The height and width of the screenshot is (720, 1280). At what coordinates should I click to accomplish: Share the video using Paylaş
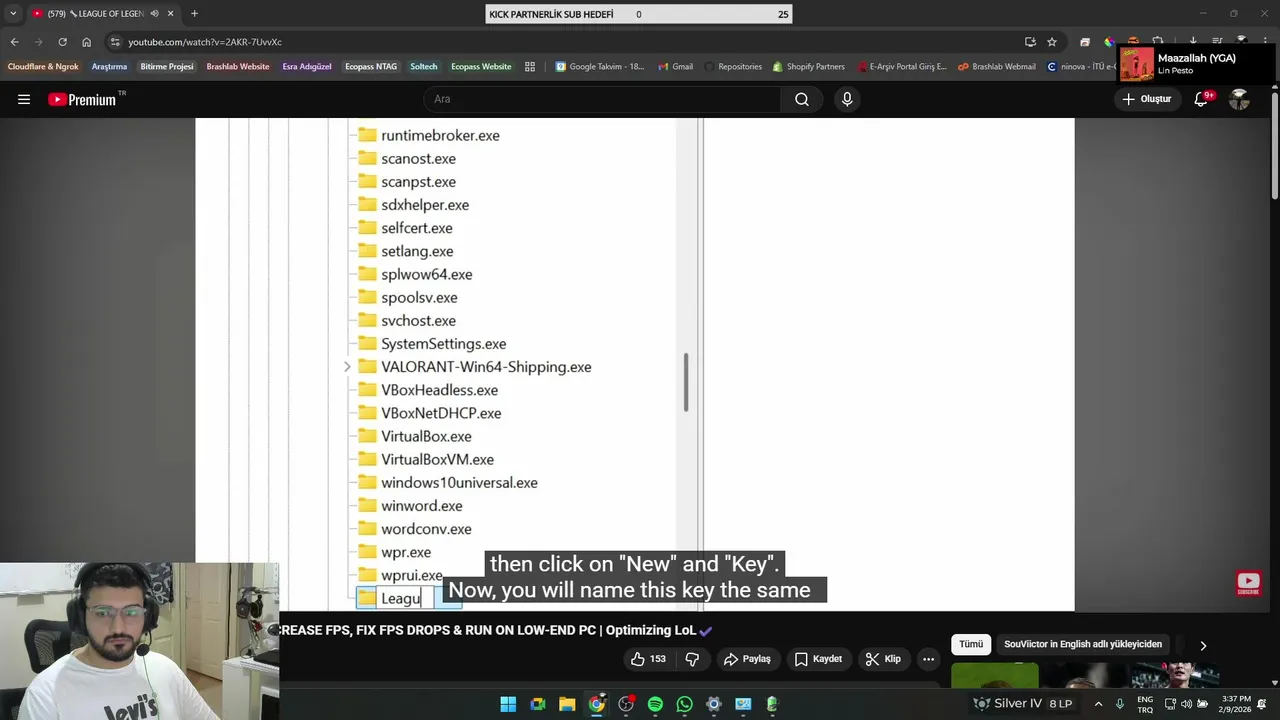click(x=747, y=659)
